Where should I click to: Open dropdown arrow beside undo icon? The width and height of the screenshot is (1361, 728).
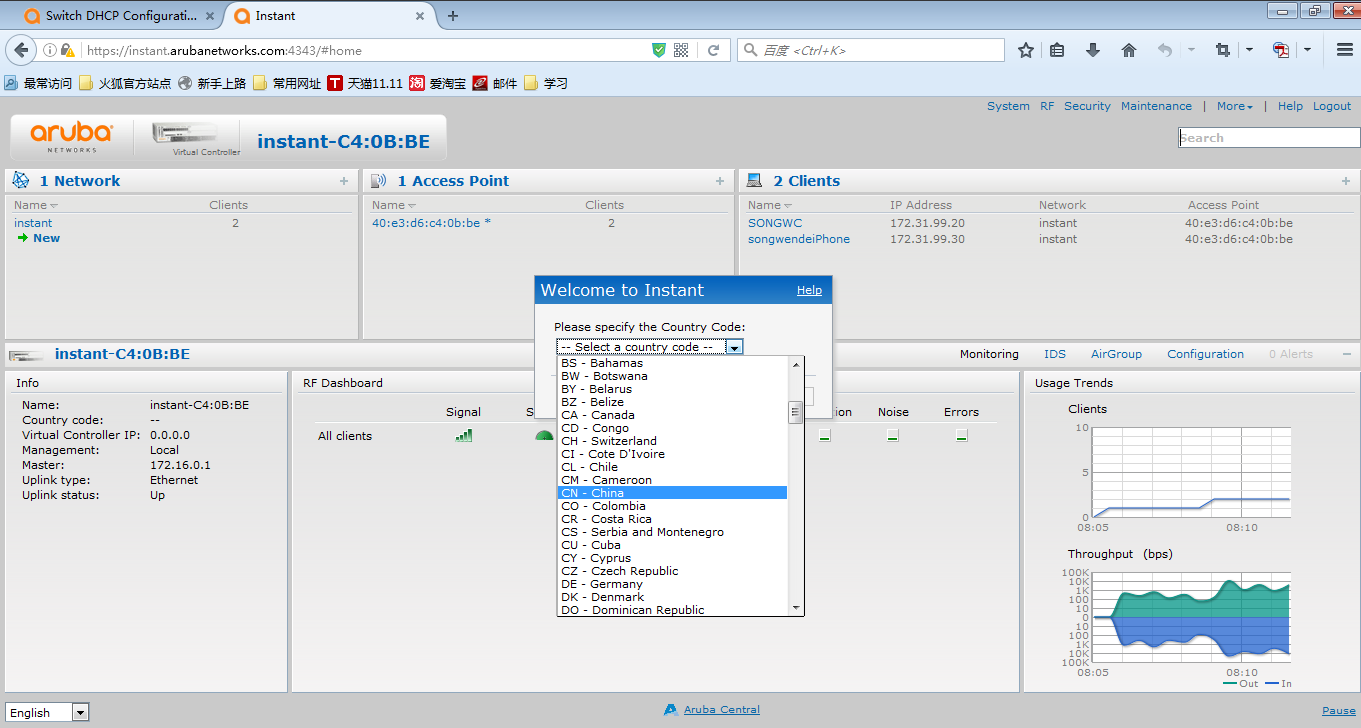pyautogui.click(x=1191, y=50)
